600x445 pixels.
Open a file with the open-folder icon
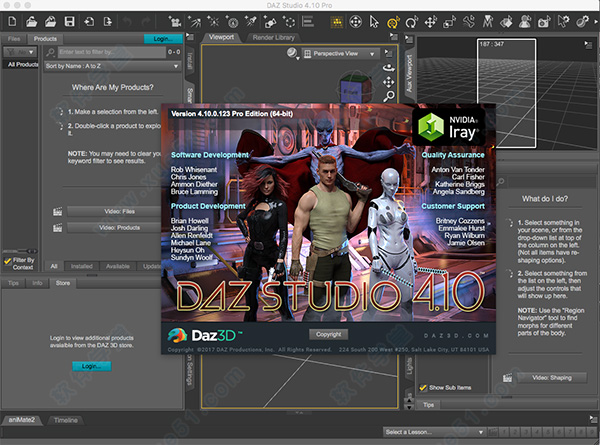[31, 21]
